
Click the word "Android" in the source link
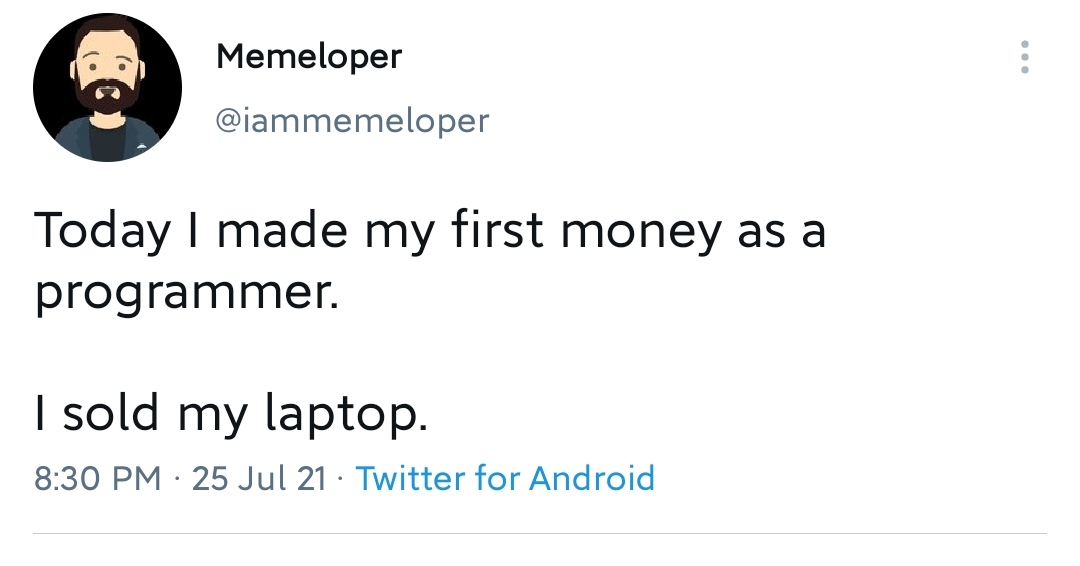click(x=591, y=478)
